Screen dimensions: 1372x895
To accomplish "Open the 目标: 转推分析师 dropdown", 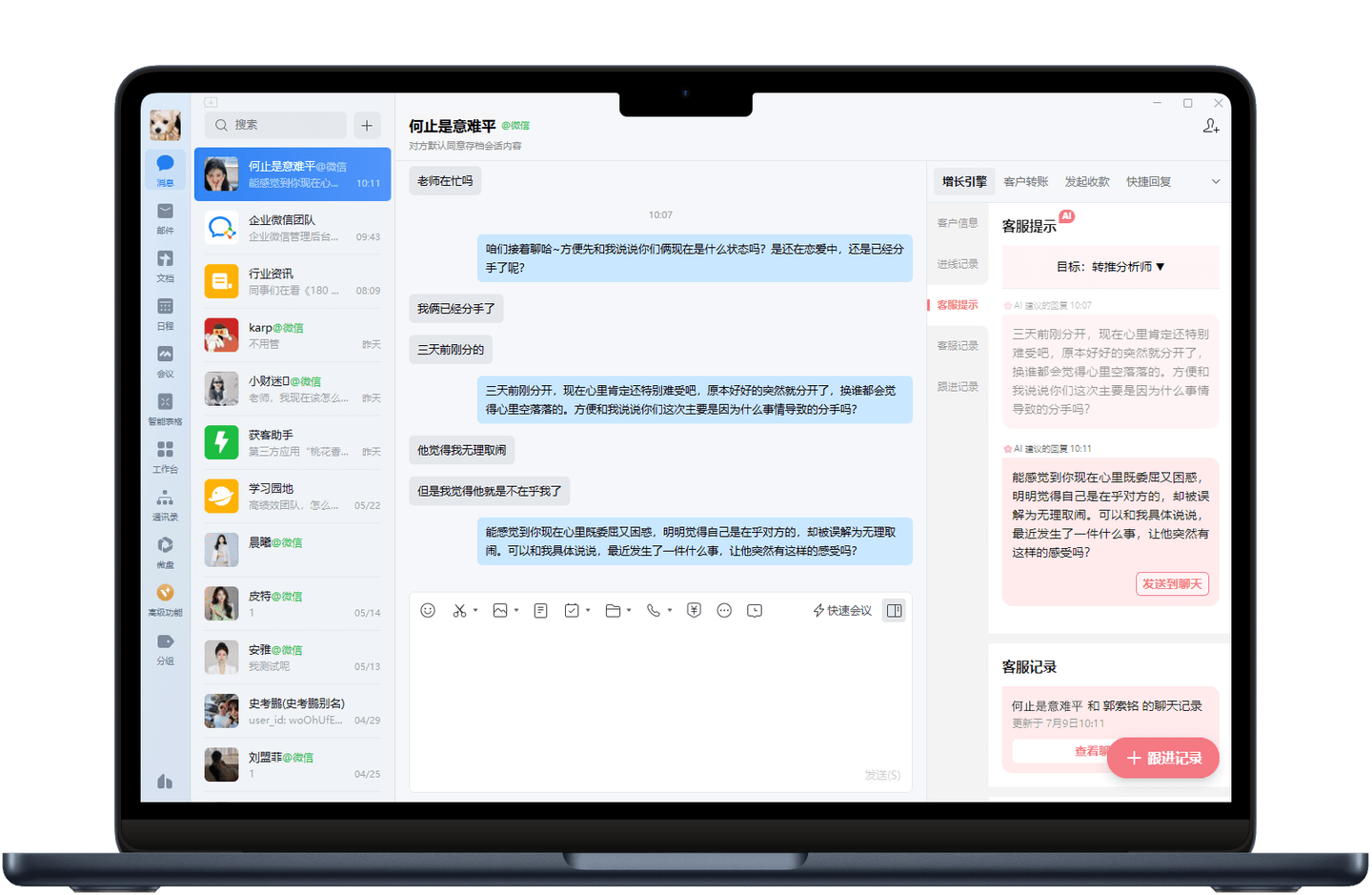I will 1111,267.
